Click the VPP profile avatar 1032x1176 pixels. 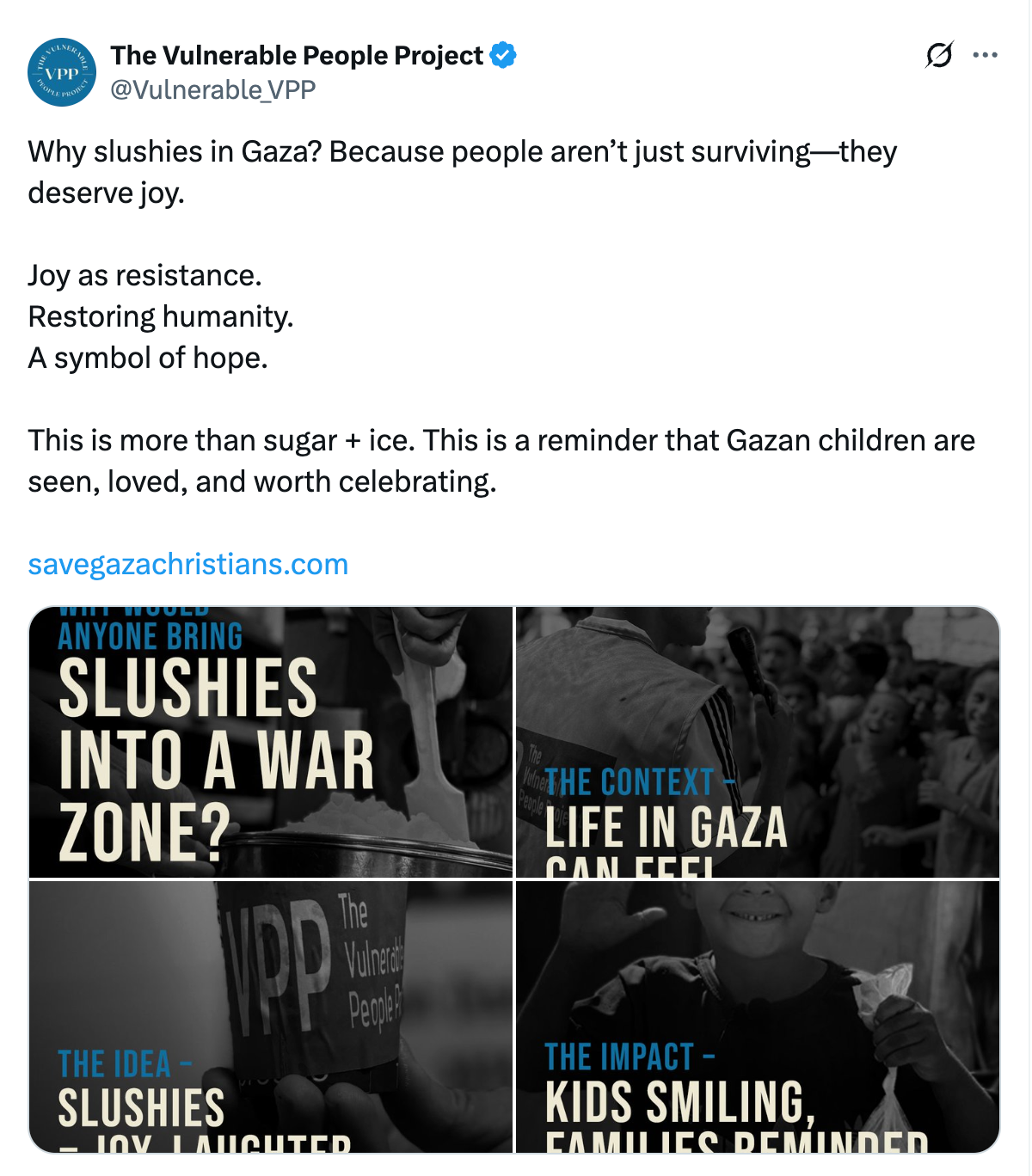tap(62, 72)
